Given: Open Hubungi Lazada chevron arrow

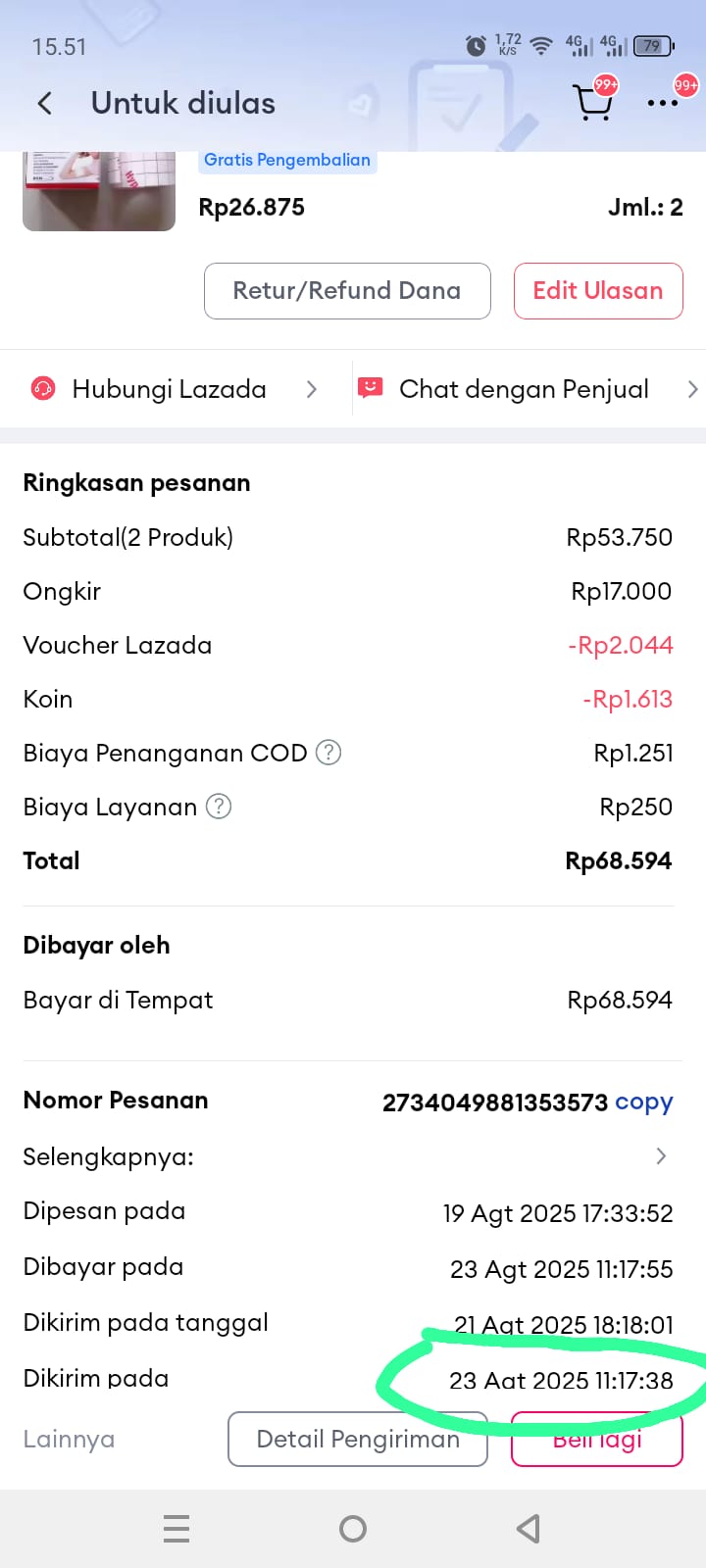Looking at the screenshot, I should (312, 389).
